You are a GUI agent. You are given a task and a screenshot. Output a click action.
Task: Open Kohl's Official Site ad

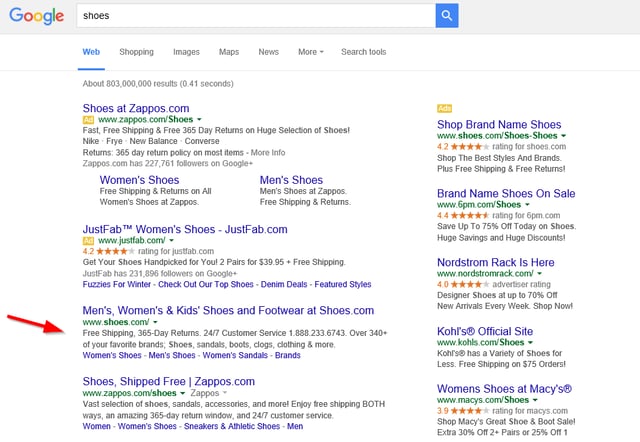tap(485, 331)
